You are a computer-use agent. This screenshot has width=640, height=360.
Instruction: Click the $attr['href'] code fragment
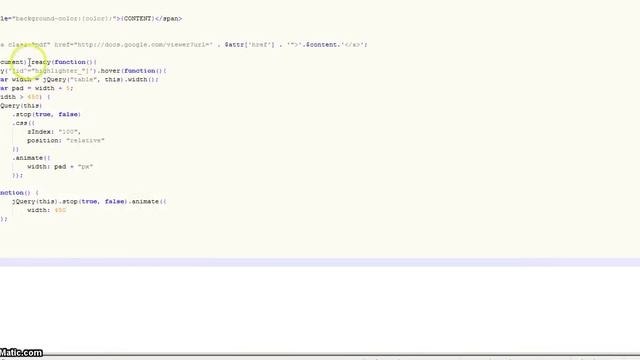point(249,44)
